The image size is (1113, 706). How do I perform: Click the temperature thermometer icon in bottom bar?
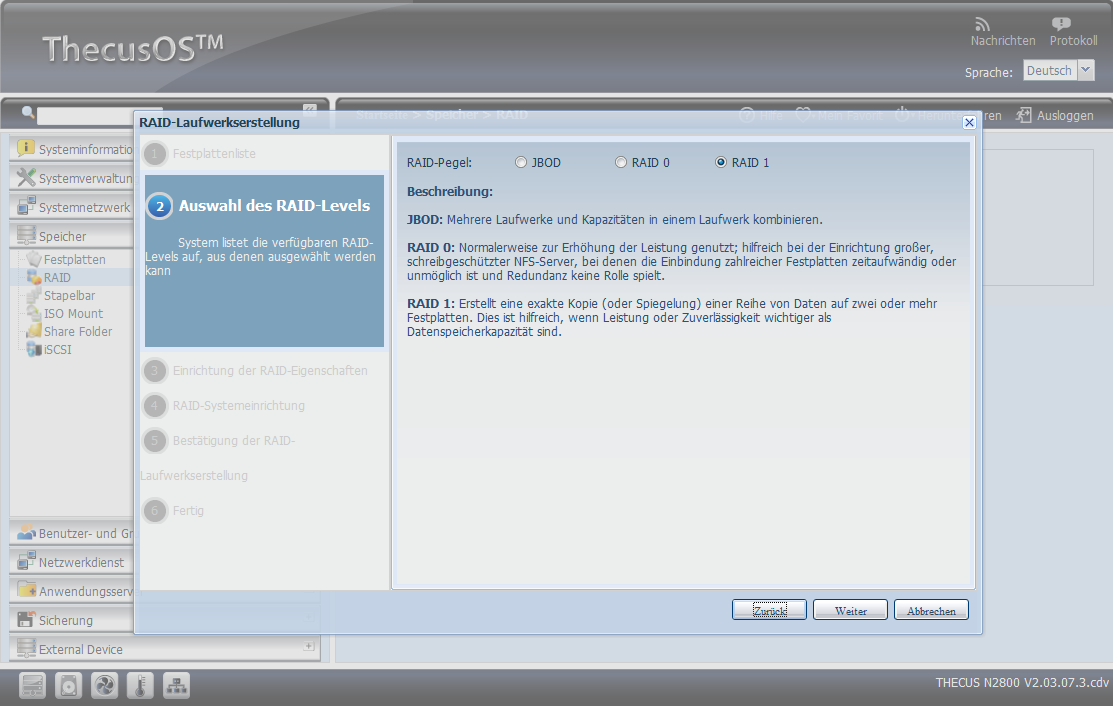click(x=141, y=685)
